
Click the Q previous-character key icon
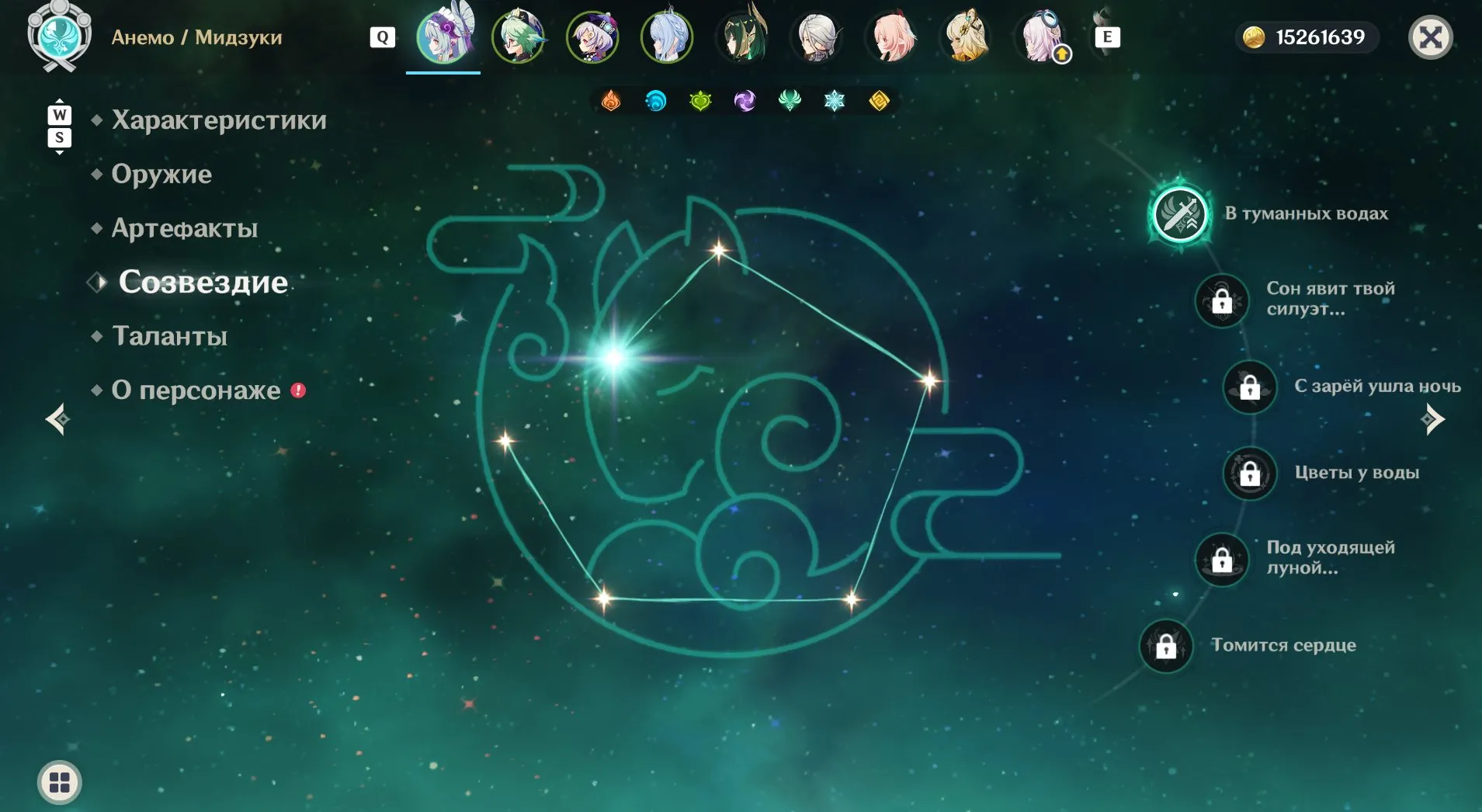(383, 37)
